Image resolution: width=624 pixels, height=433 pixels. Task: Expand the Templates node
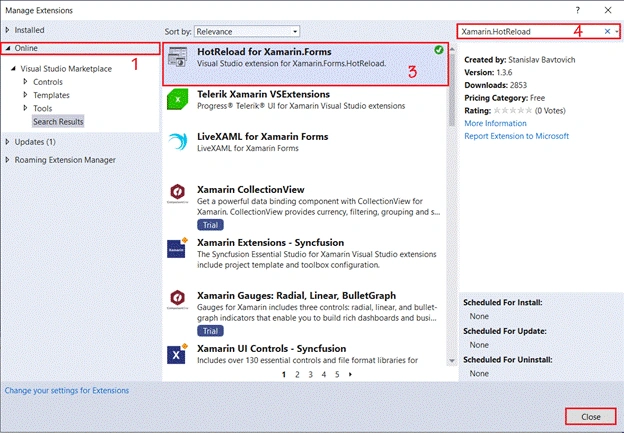tap(25, 95)
